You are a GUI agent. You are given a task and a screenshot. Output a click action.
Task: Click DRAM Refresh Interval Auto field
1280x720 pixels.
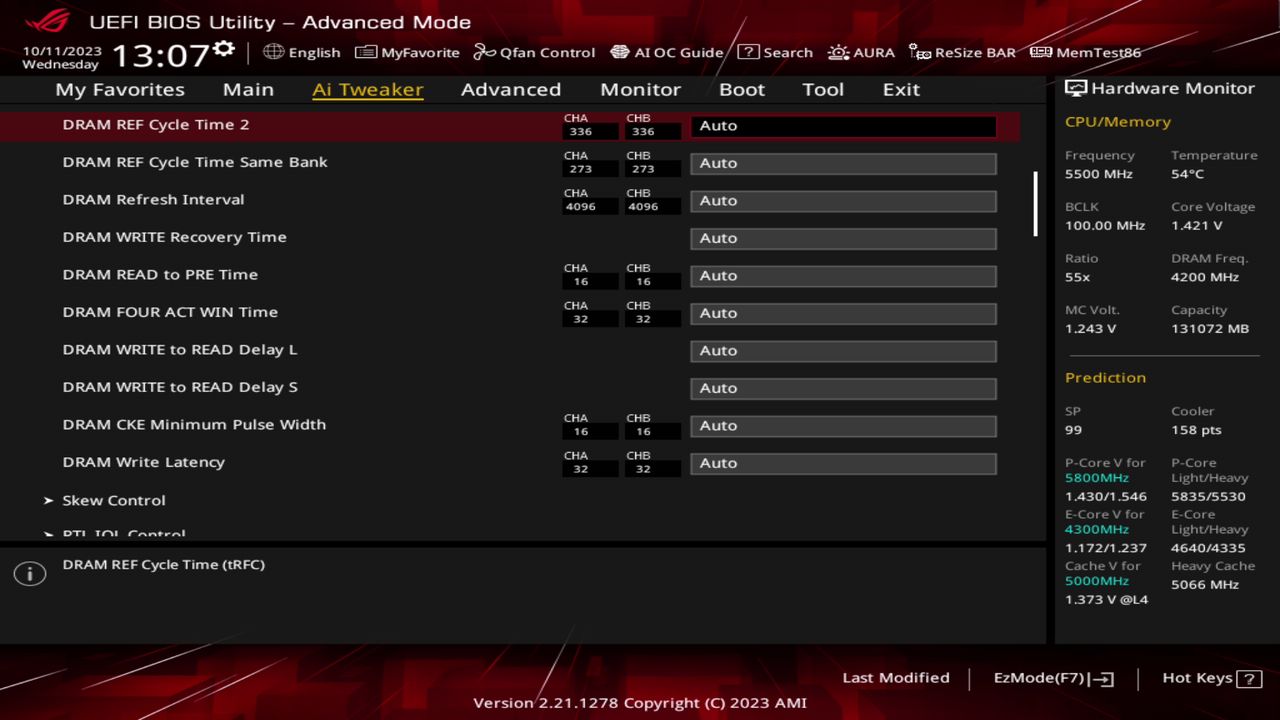pos(843,201)
